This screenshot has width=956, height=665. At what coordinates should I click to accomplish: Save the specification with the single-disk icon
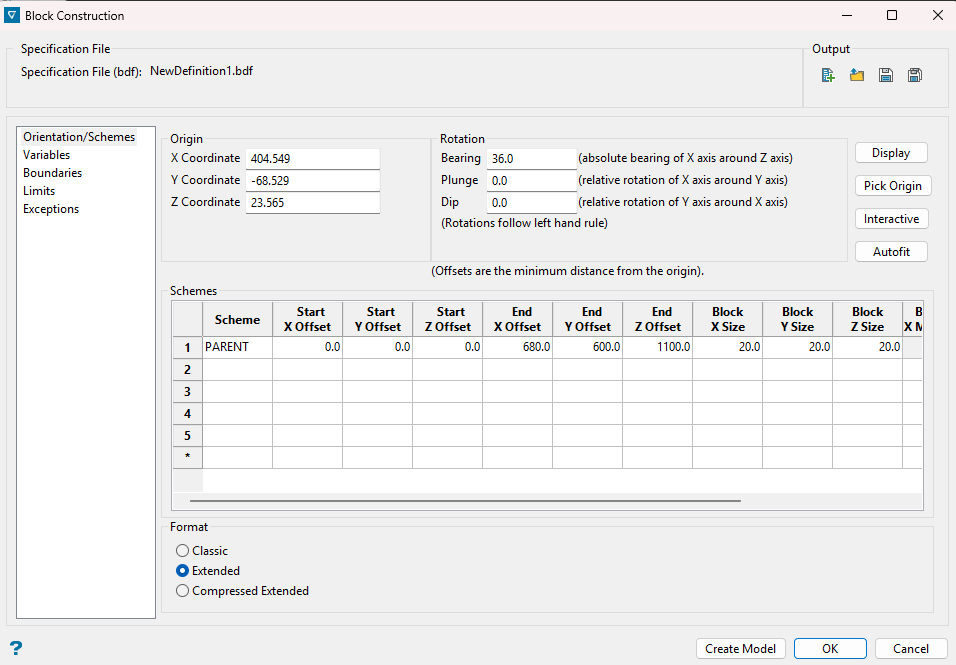click(886, 75)
